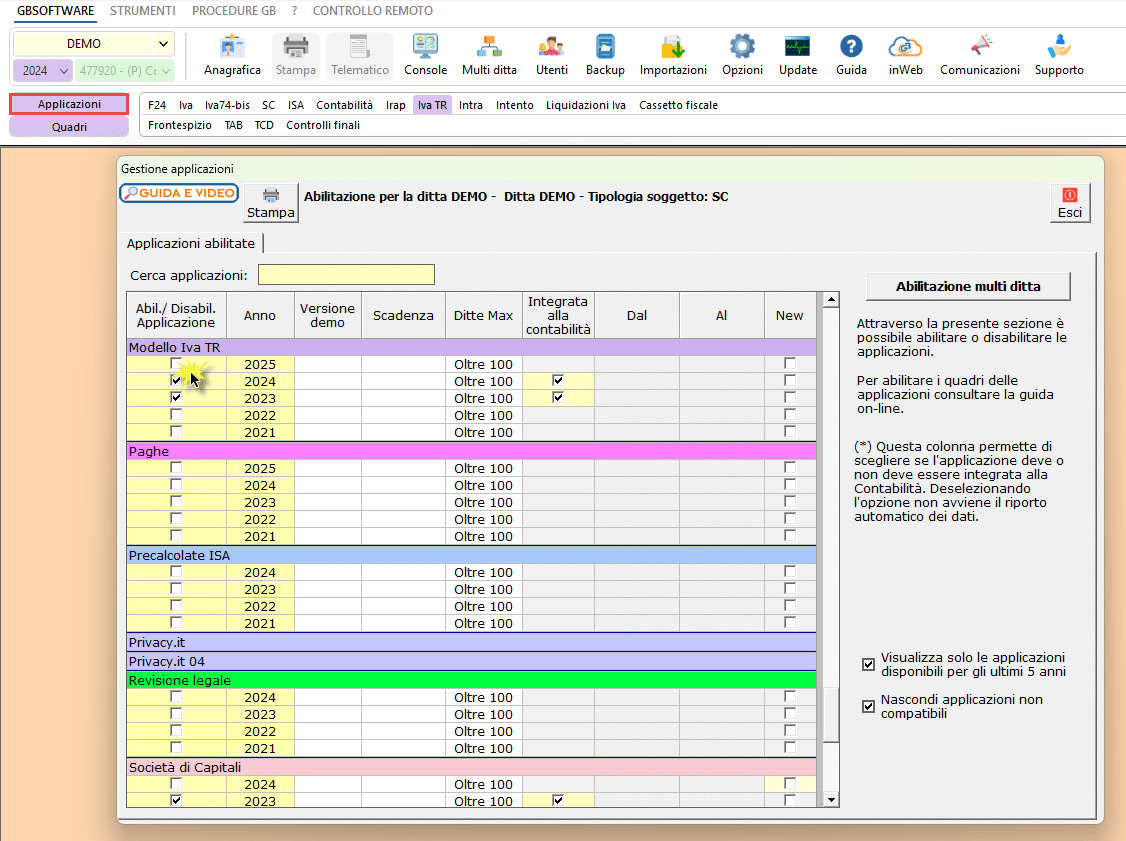Click the Comunicazioni megaphone icon
Viewport: 1126px width, 841px height.
979,54
